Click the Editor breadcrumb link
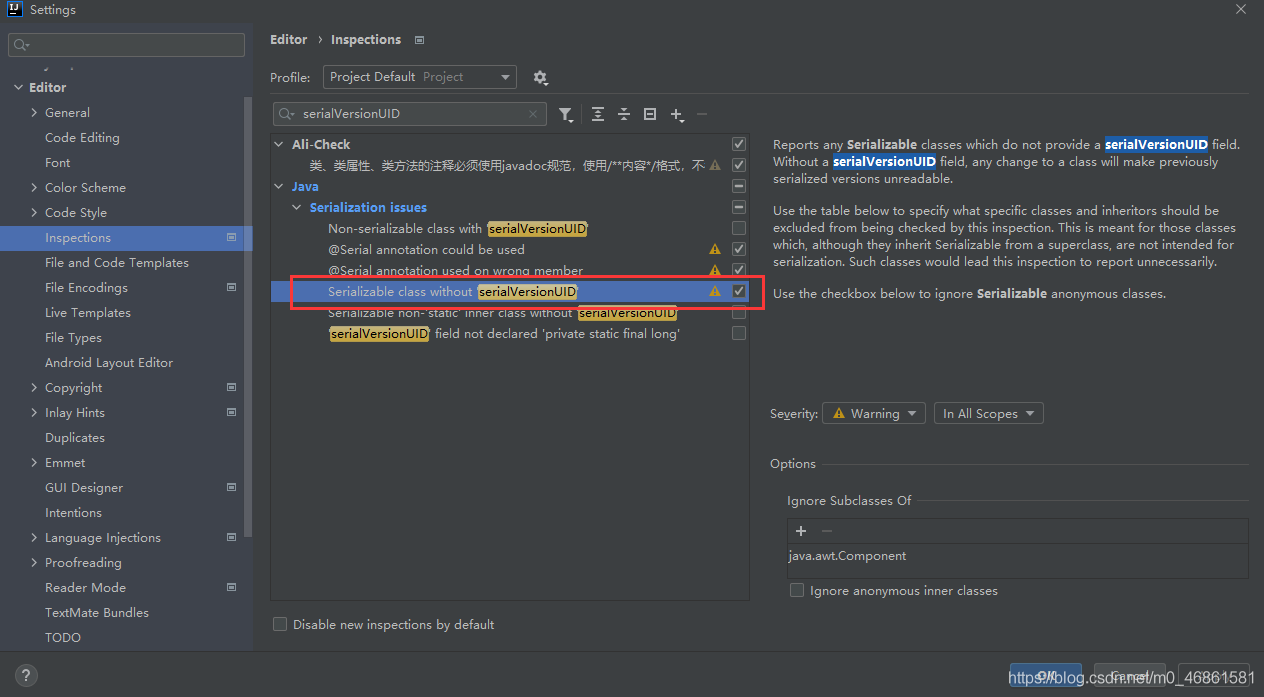 289,40
